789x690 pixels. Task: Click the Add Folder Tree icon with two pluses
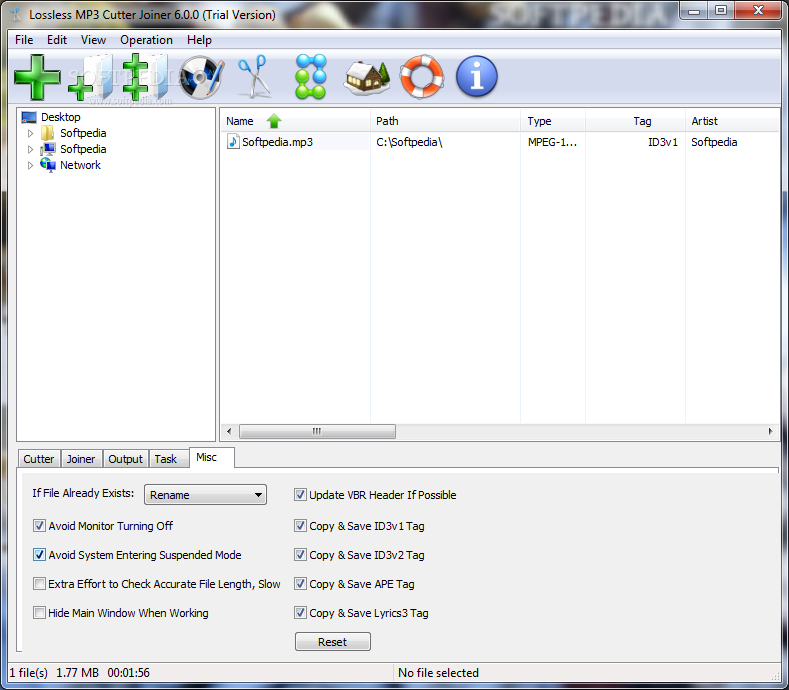tap(145, 77)
